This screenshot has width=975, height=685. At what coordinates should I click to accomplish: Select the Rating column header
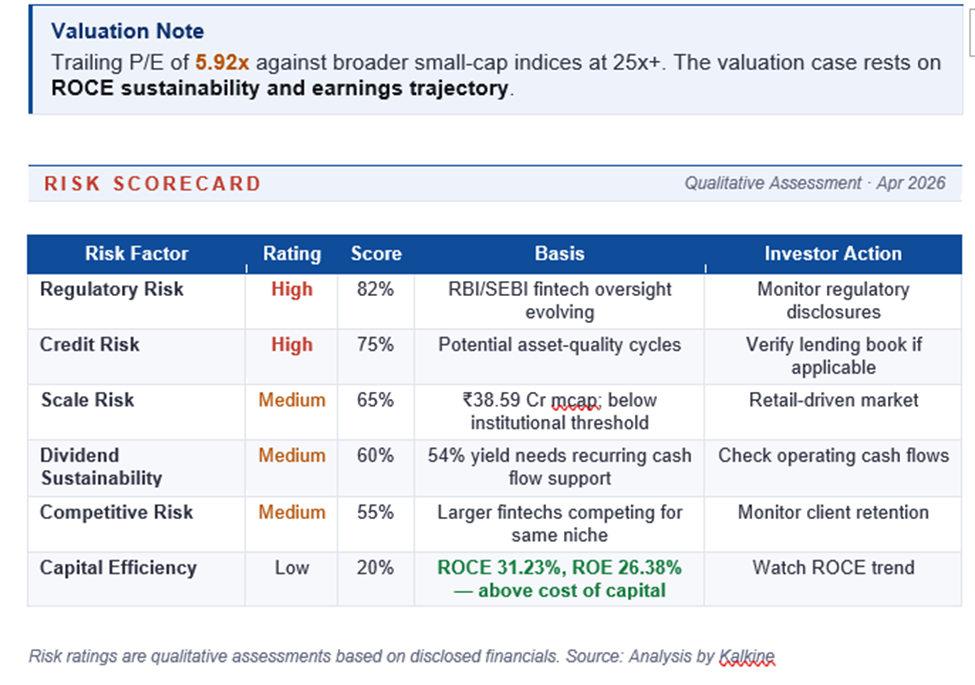292,254
